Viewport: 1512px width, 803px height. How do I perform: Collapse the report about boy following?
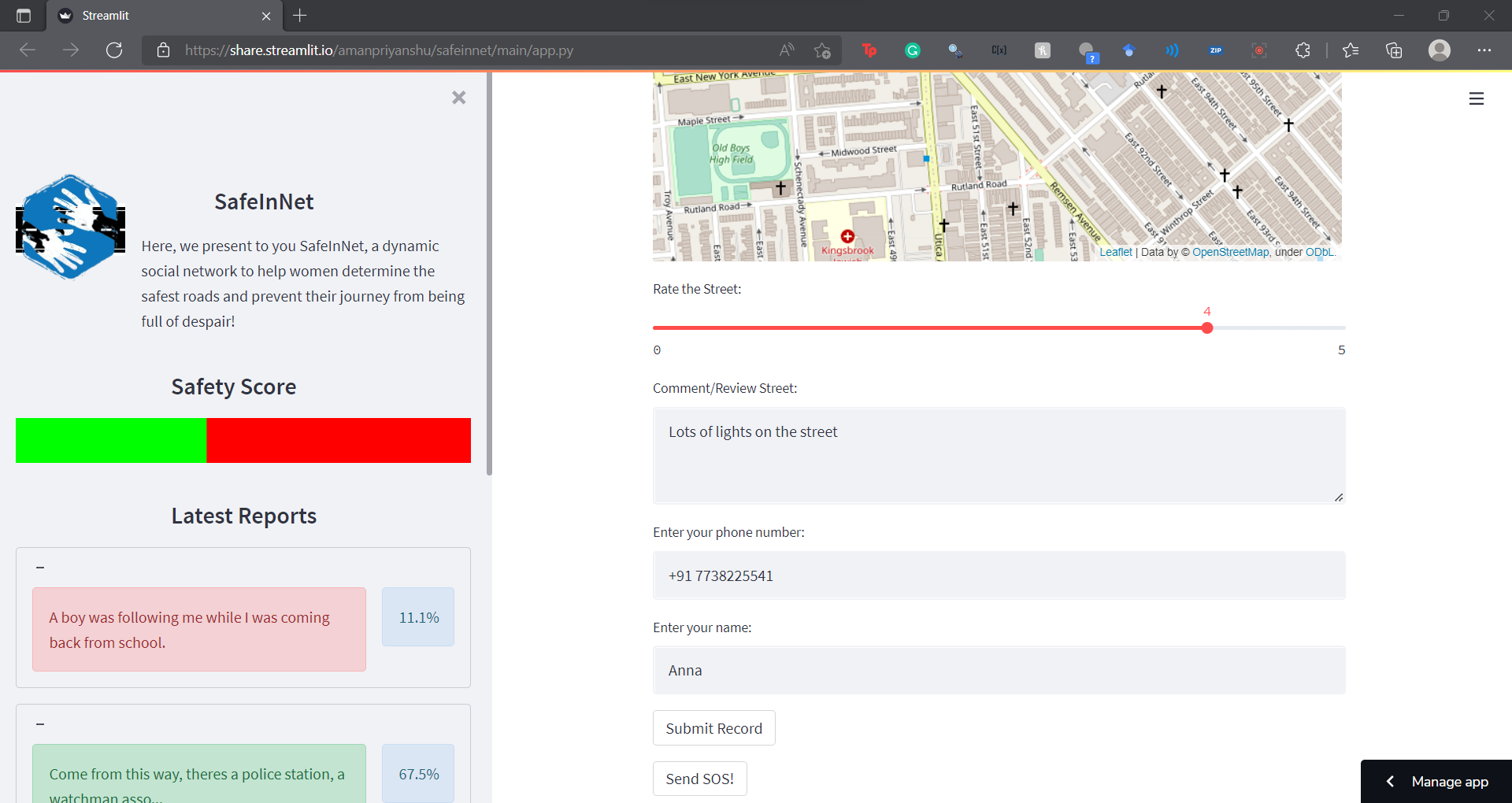click(40, 568)
